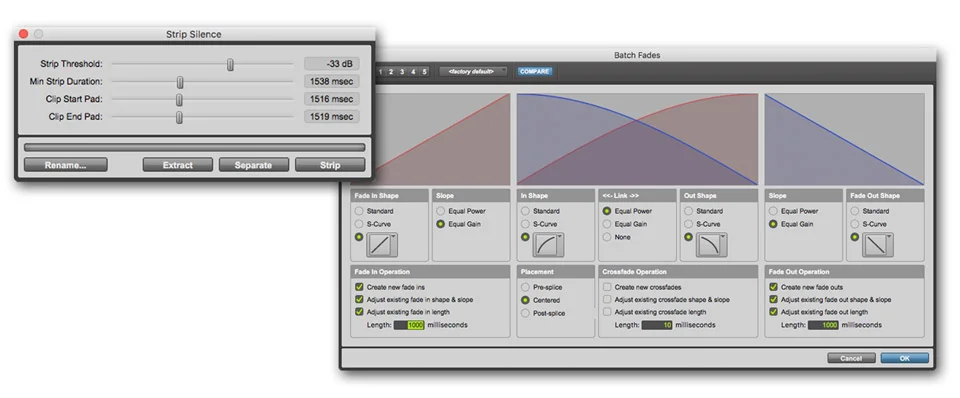This screenshot has height=398, width=960.
Task: Select the custom-curve radio button under Fade In Shape
Action: (x=359, y=237)
